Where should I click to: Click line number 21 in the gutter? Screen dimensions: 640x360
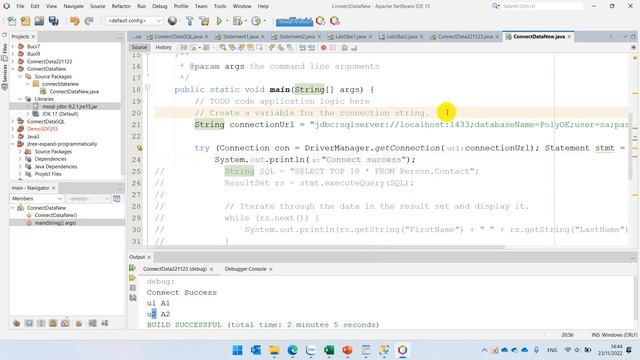click(x=136, y=124)
